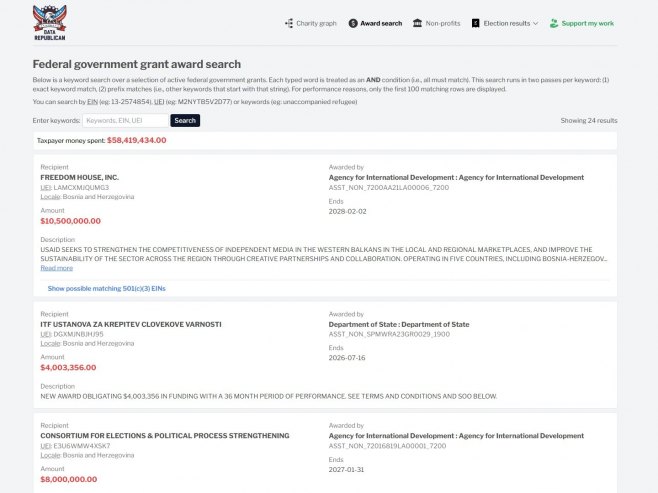Focus the keywords, EIN, UEI input field
Screen dimensions: 658x493
click(125, 120)
